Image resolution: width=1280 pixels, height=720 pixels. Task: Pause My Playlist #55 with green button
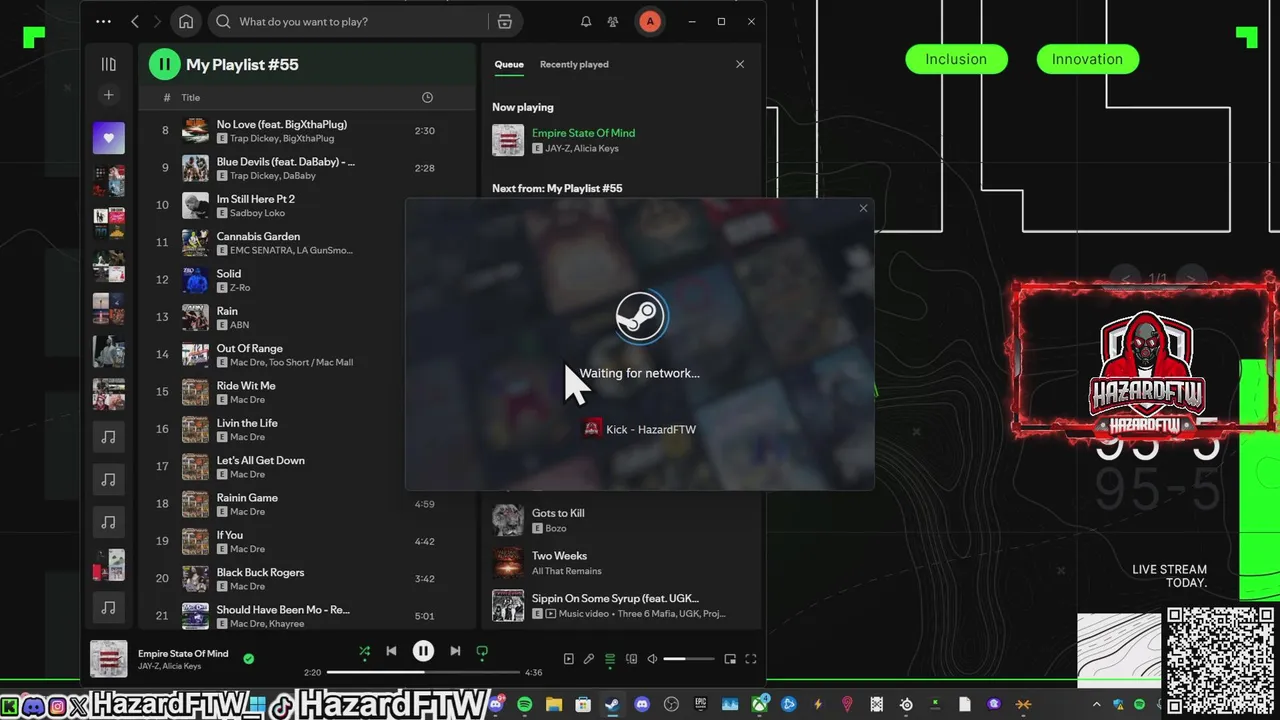click(x=164, y=64)
